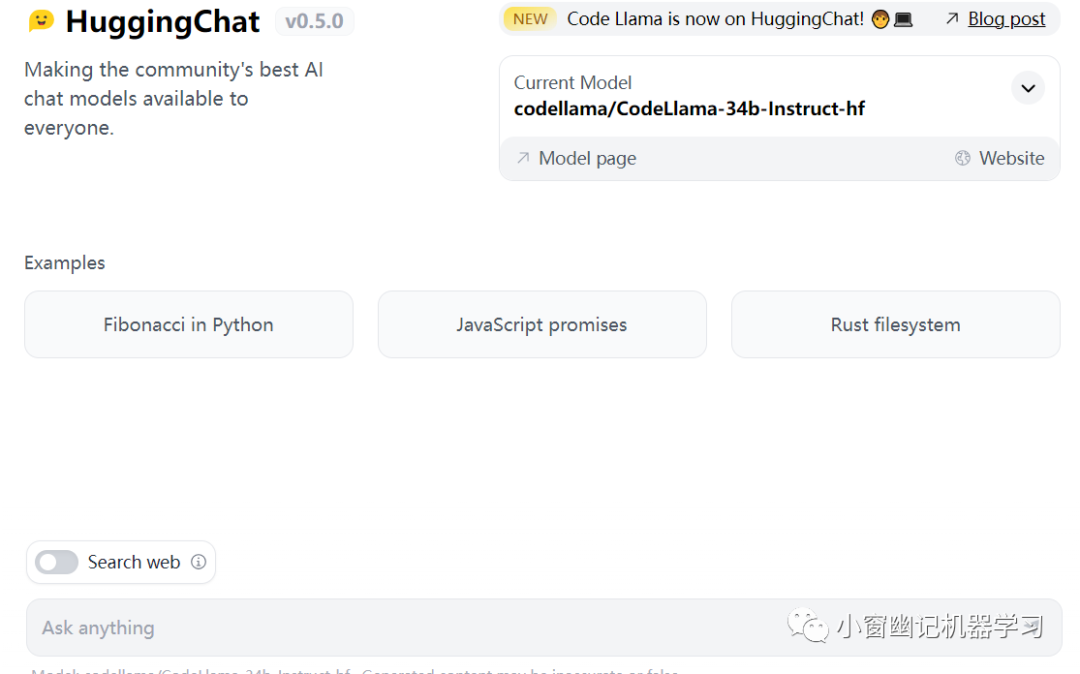Click the HuggingChat smiley logo icon
Viewport: 1080px width, 674px height.
pos(41,21)
